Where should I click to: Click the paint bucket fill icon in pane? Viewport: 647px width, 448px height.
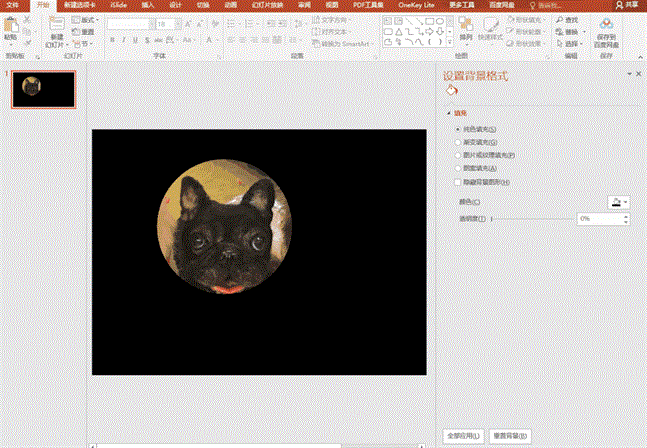tap(451, 91)
